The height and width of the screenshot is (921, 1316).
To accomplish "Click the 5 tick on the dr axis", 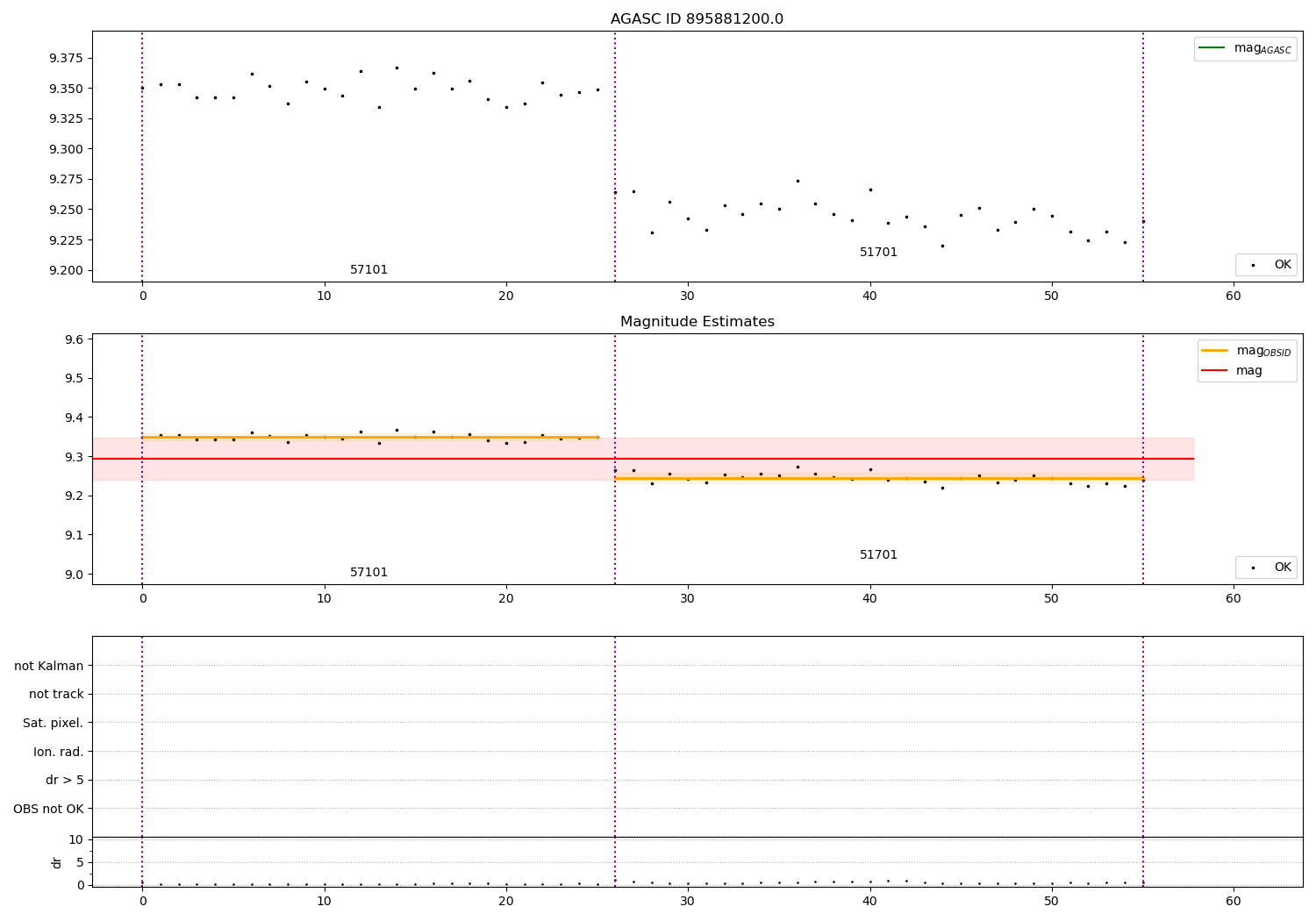I will click(x=80, y=862).
